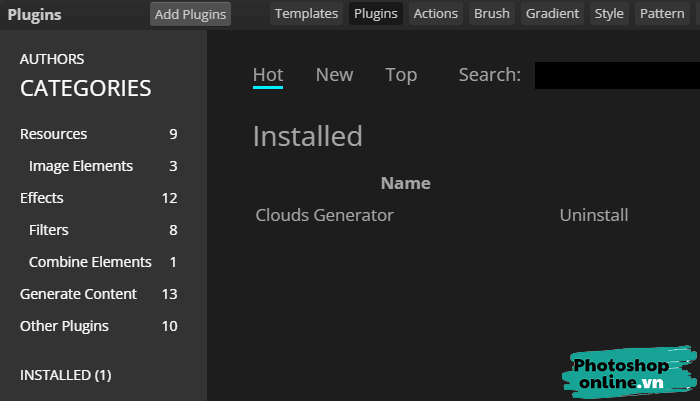Screen dimensions: 700x401
Task: Show the New plugins list
Action: click(x=334, y=75)
